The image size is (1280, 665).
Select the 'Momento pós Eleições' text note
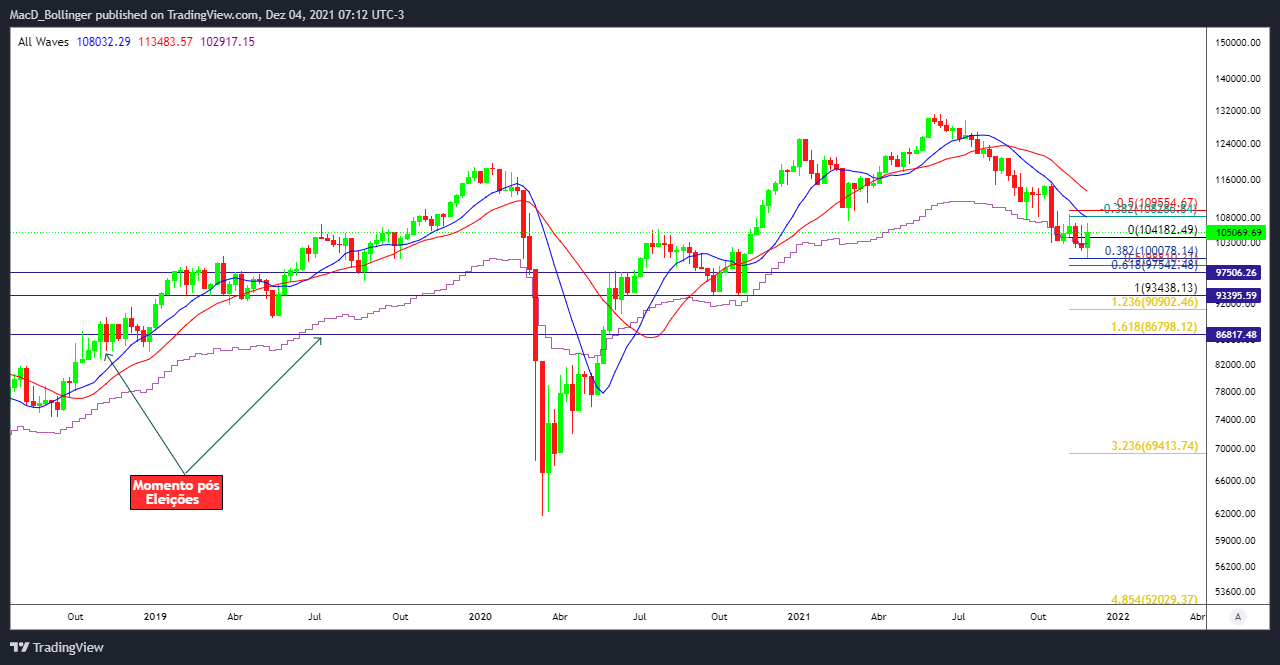coord(176,492)
